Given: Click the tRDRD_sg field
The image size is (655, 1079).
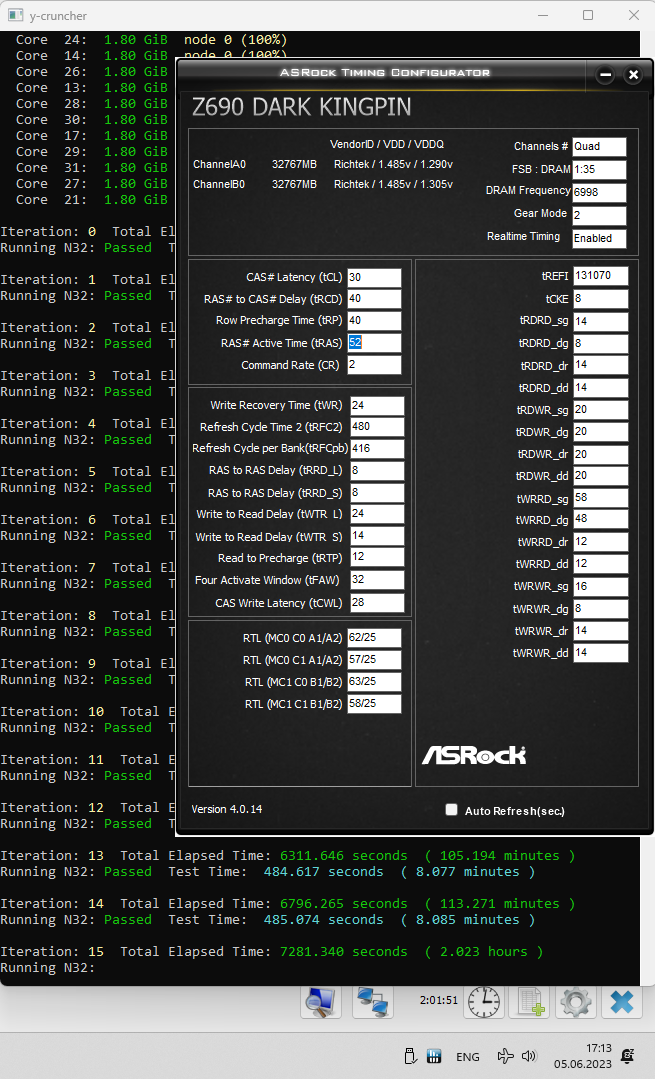Looking at the screenshot, I should coord(601,321).
